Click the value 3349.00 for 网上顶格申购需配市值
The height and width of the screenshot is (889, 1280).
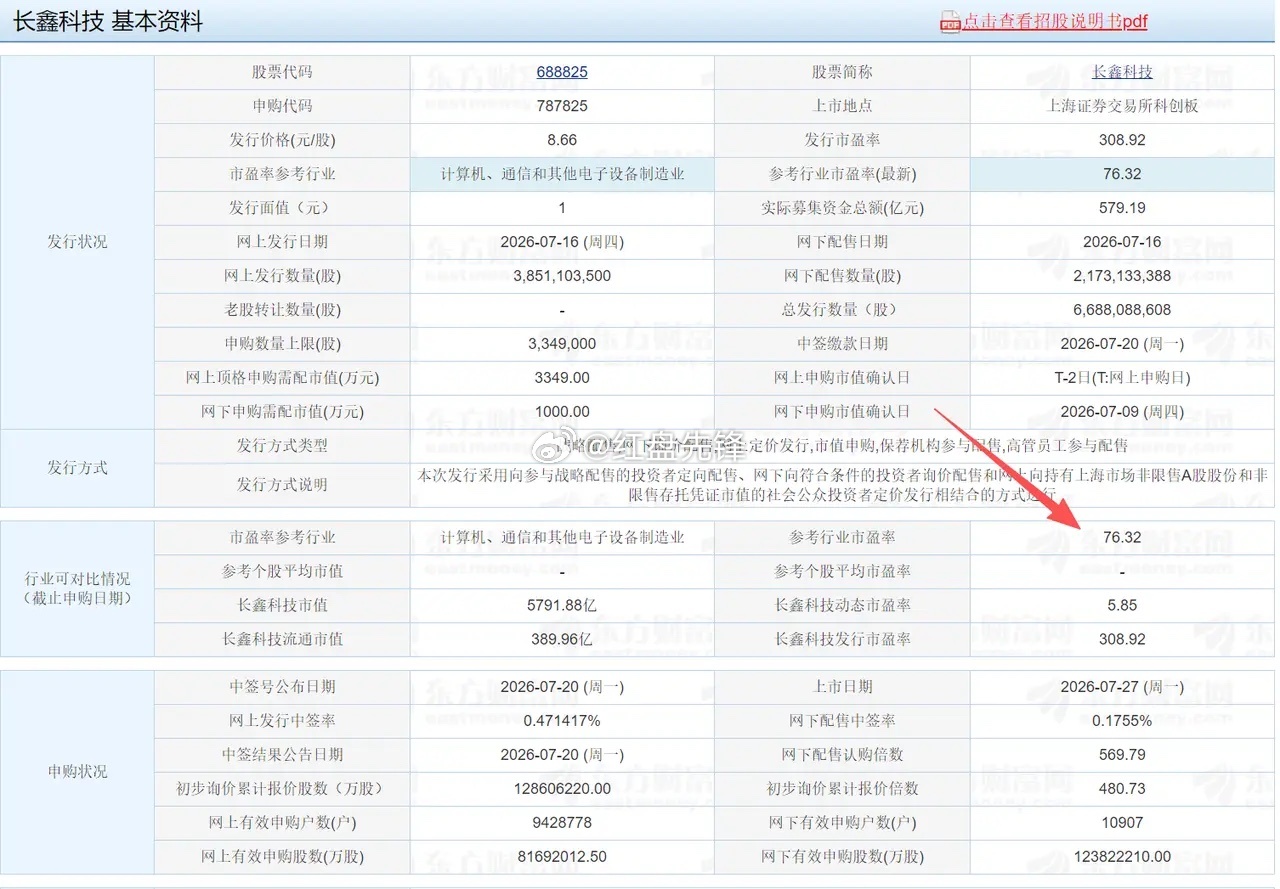pyautogui.click(x=562, y=378)
